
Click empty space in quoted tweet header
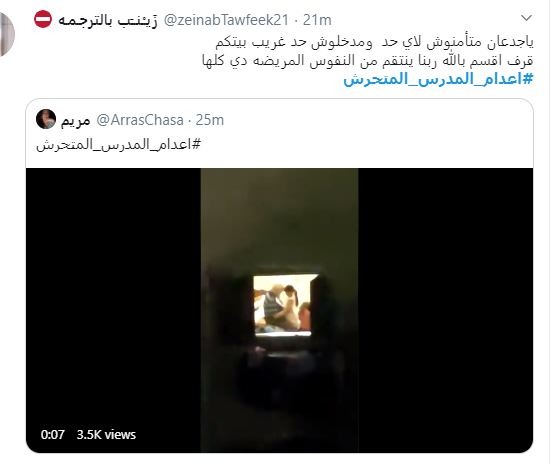[x=377, y=120]
